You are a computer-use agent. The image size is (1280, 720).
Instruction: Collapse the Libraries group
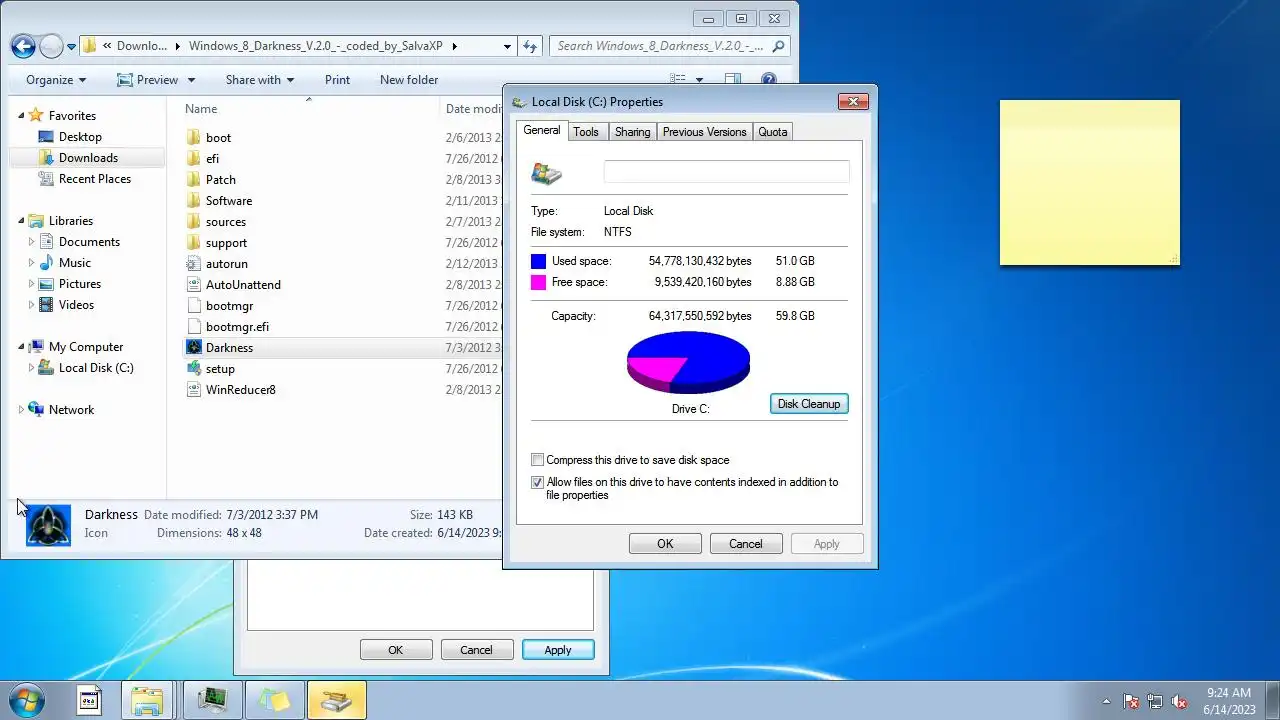tap(21, 221)
